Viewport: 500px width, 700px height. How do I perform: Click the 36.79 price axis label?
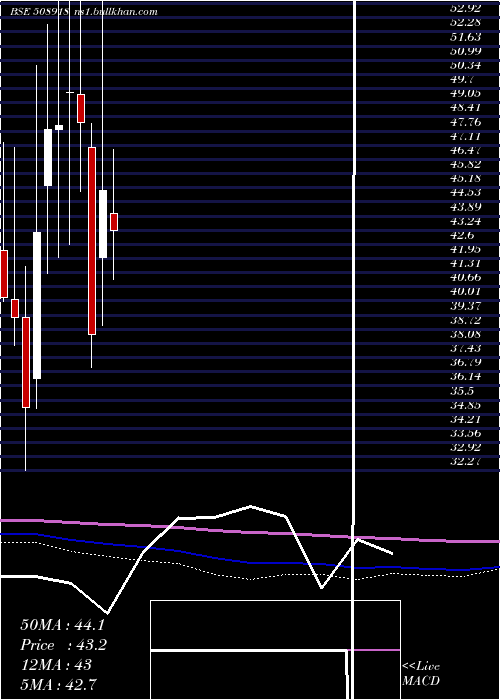466,363
